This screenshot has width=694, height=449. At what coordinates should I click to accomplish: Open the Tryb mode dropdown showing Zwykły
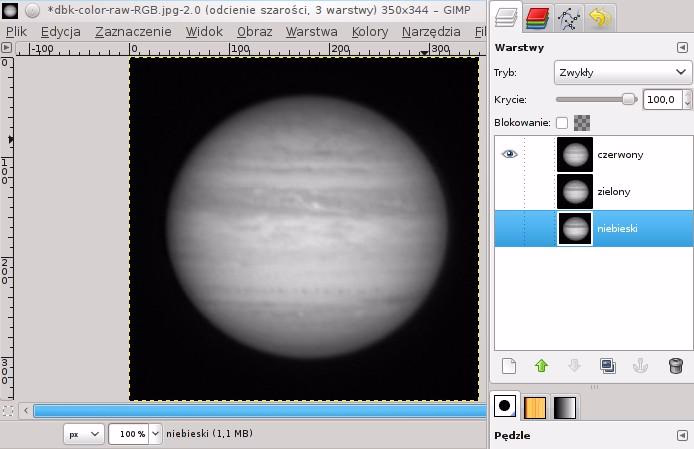click(622, 72)
